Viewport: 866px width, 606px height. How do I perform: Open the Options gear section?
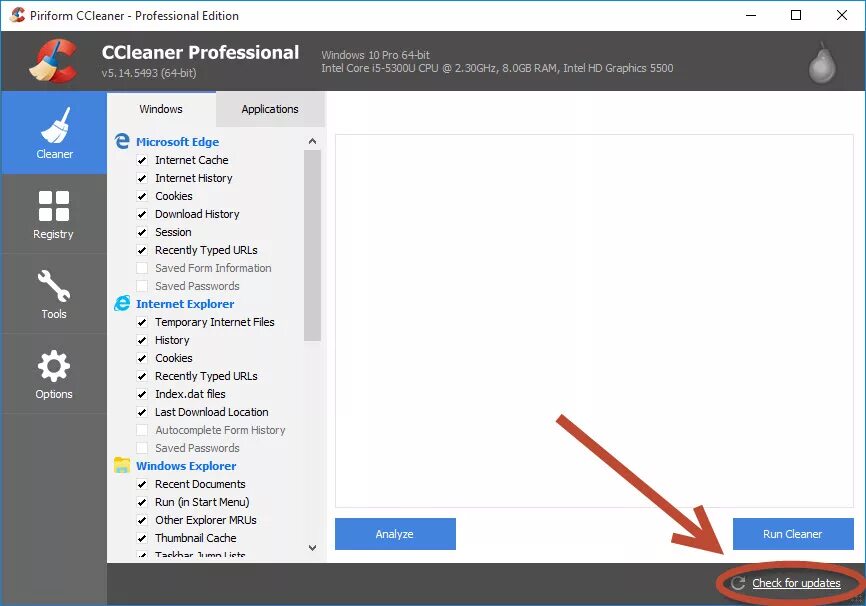point(54,374)
